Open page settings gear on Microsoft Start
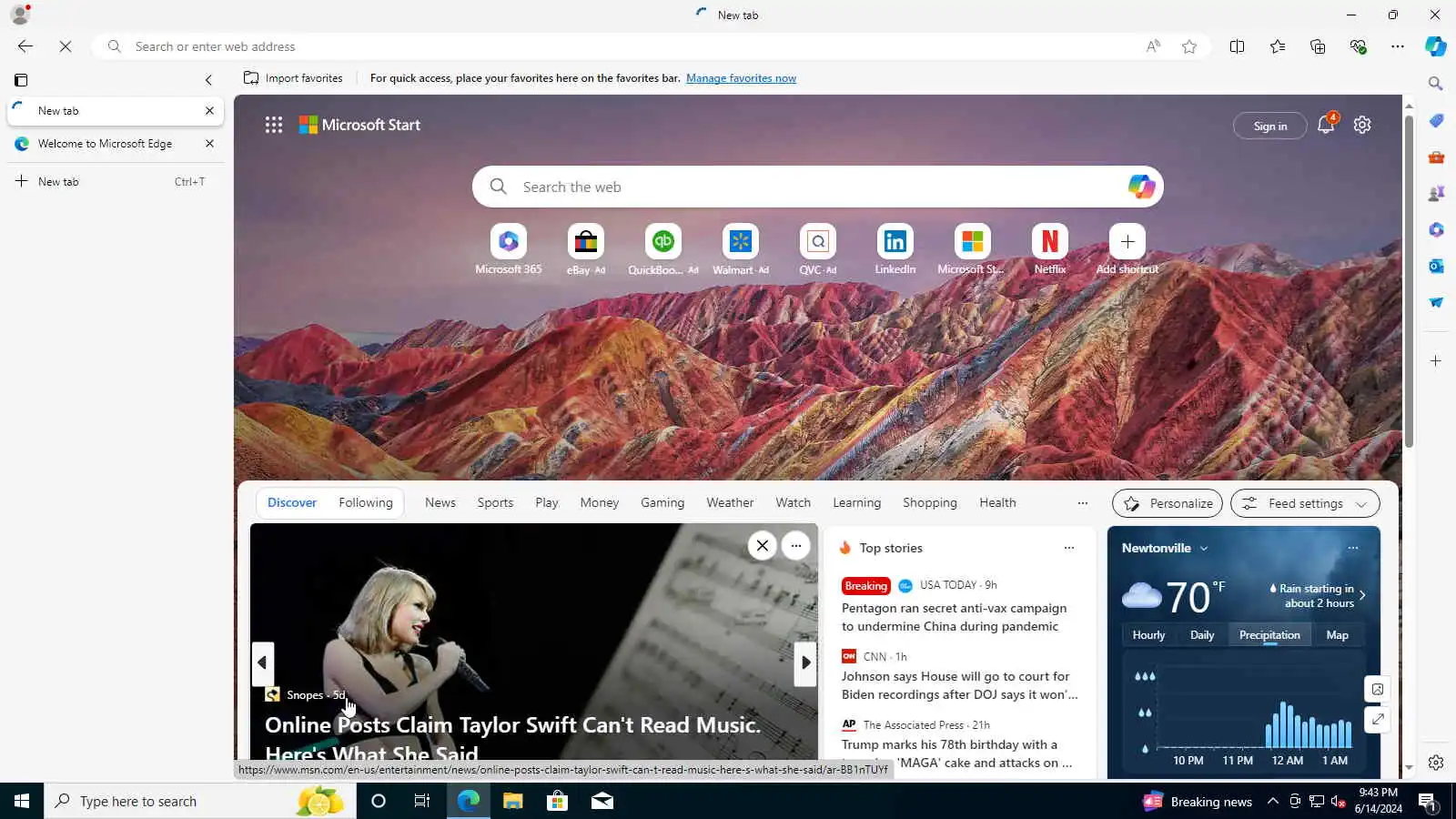This screenshot has height=819, width=1456. [1362, 125]
